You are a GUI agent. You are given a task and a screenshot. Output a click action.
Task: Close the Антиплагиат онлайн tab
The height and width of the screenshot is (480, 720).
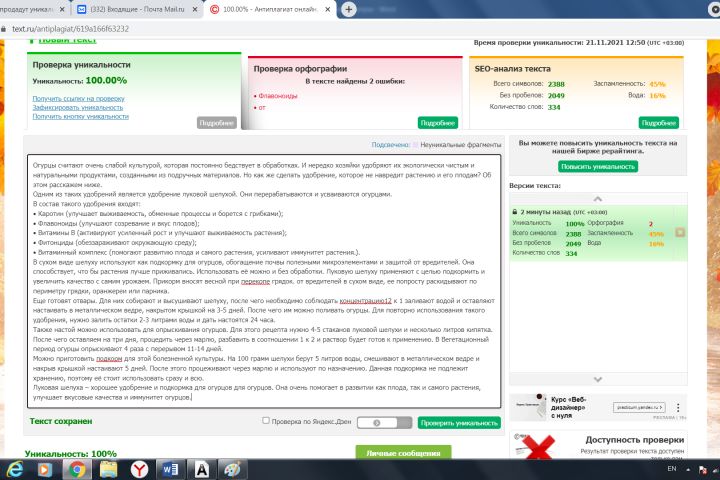click(x=327, y=9)
